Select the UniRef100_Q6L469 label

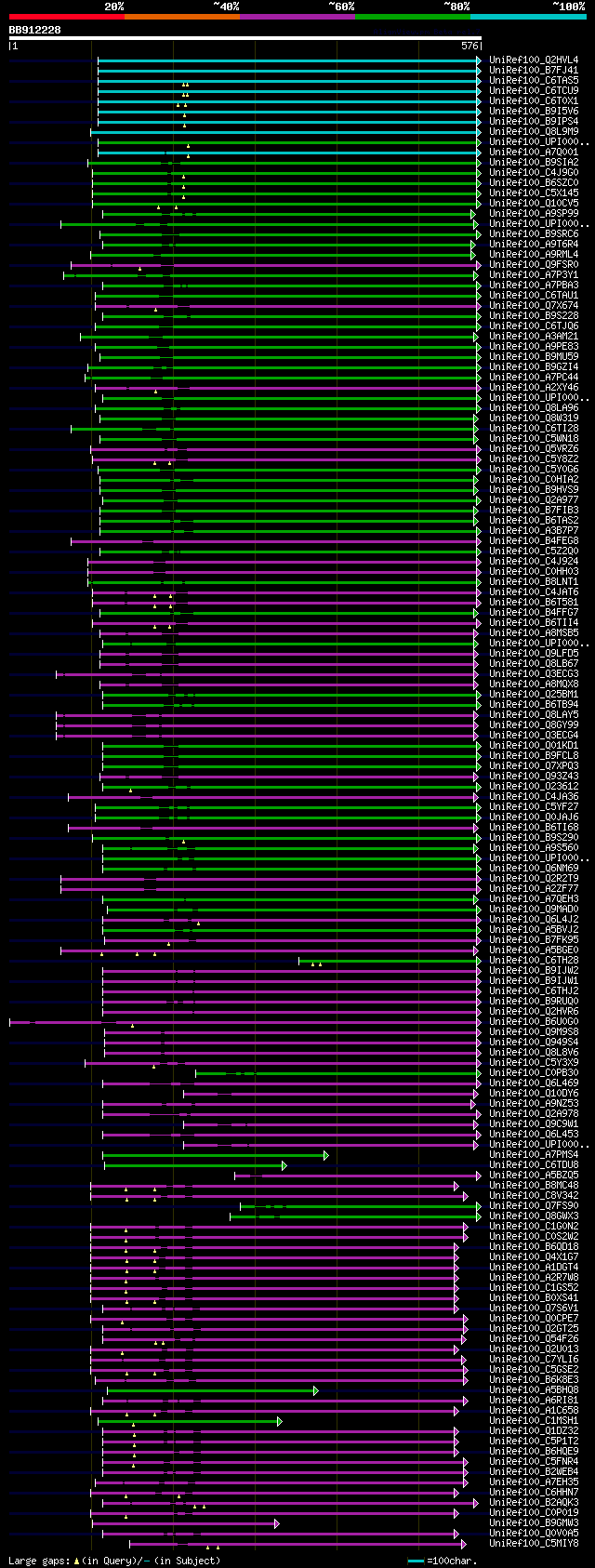click(534, 1083)
